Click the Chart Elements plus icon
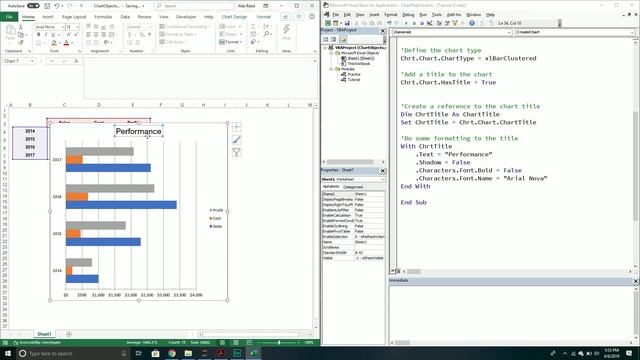Screen dimensions: 640x360 (236, 127)
